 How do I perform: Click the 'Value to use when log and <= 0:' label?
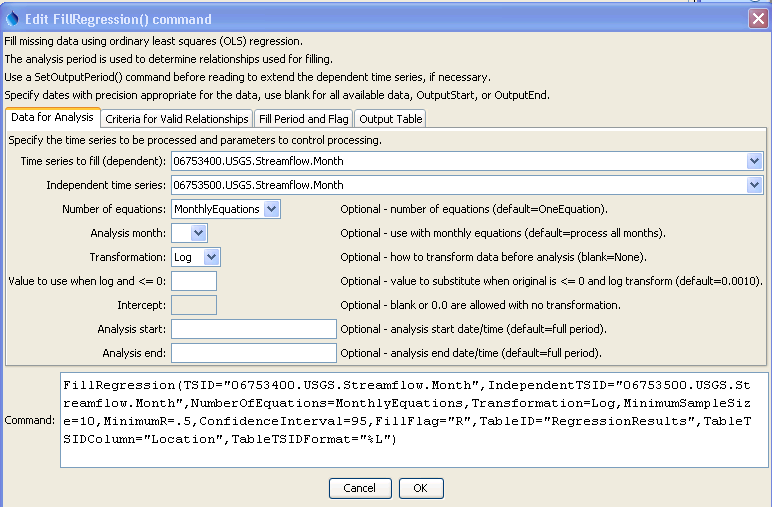click(x=87, y=281)
